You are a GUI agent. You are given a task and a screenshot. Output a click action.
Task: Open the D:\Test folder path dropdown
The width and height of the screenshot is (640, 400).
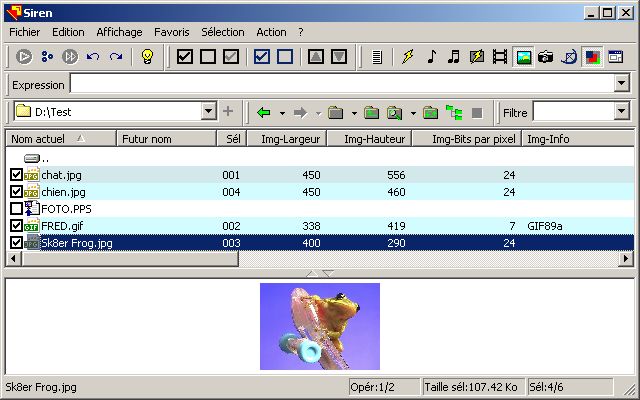coord(208,112)
